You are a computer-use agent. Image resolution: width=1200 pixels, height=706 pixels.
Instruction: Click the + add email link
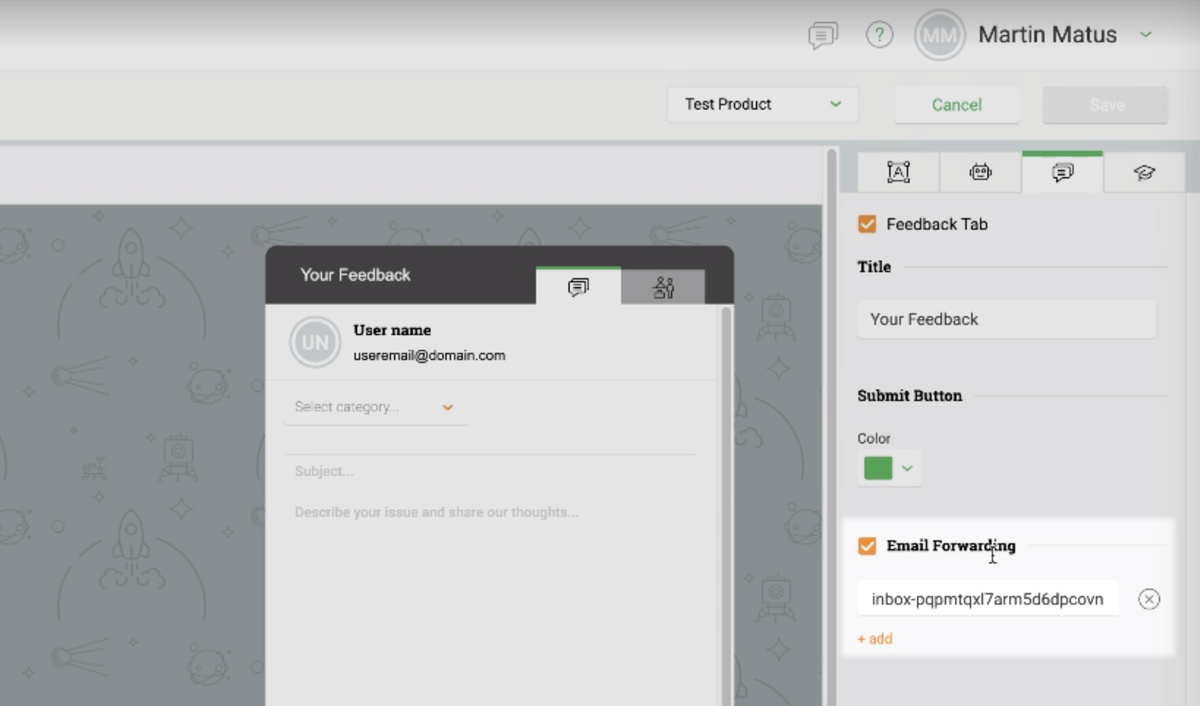[x=875, y=639]
